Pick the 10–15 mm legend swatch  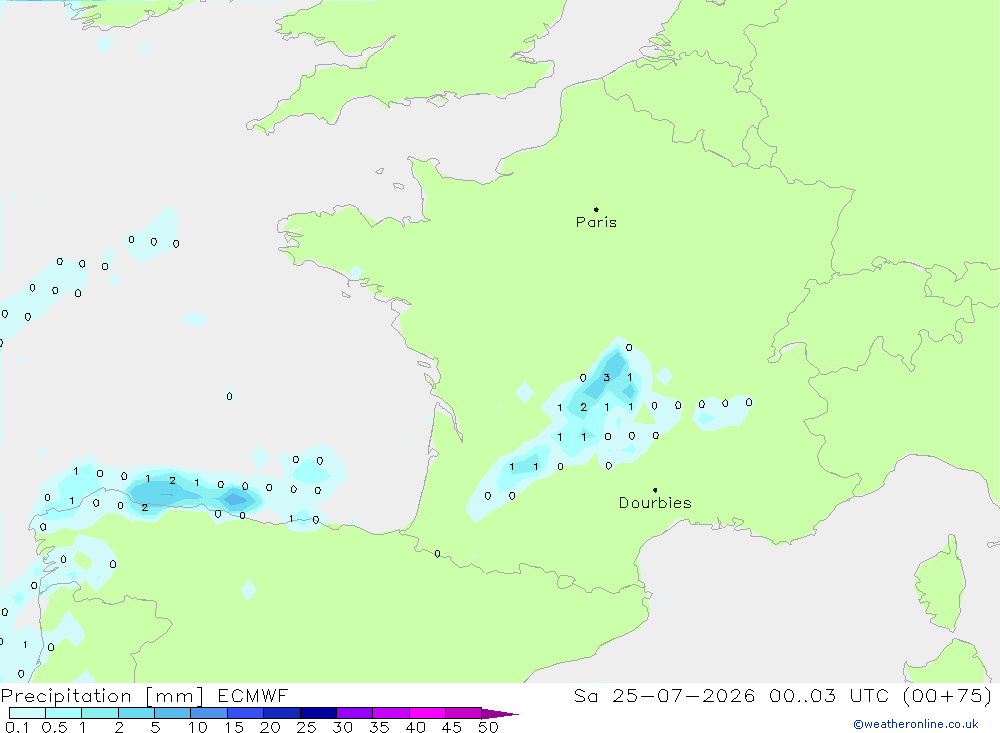pos(209,713)
